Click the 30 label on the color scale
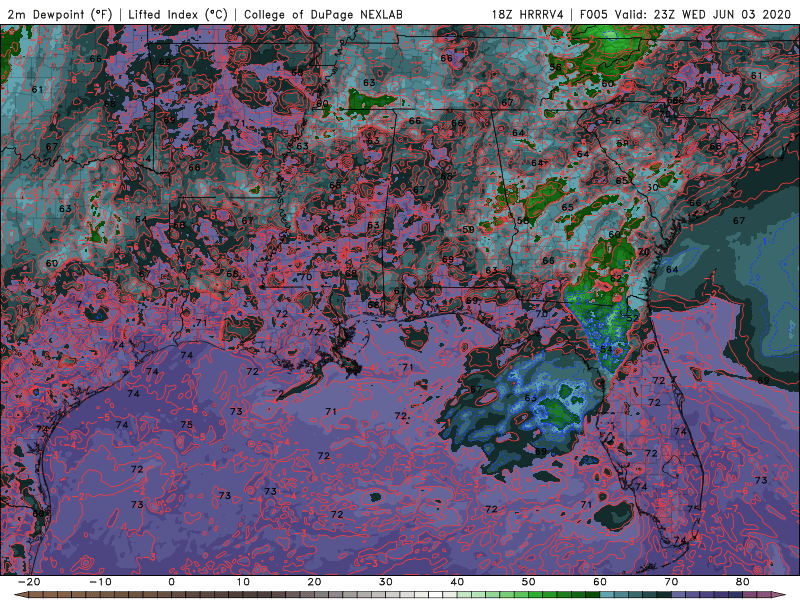Image resolution: width=800 pixels, height=600 pixels. click(x=386, y=582)
